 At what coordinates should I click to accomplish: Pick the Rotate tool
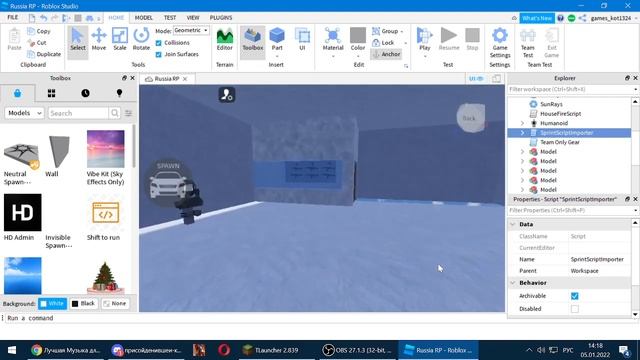coord(141,40)
